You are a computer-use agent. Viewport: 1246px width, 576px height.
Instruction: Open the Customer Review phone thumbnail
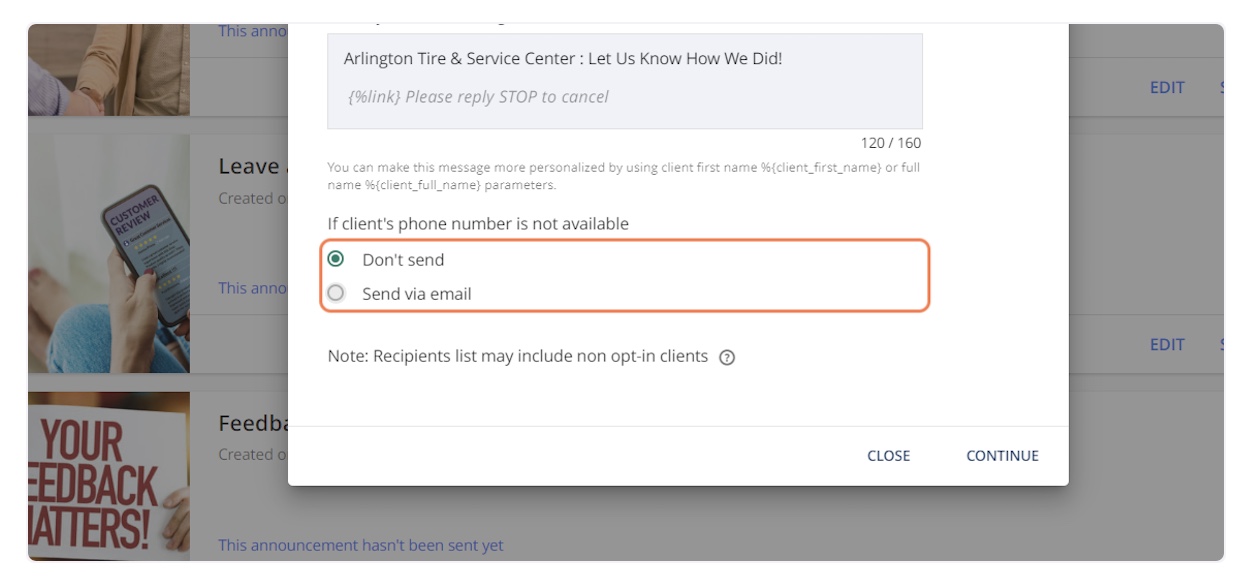click(x=109, y=254)
